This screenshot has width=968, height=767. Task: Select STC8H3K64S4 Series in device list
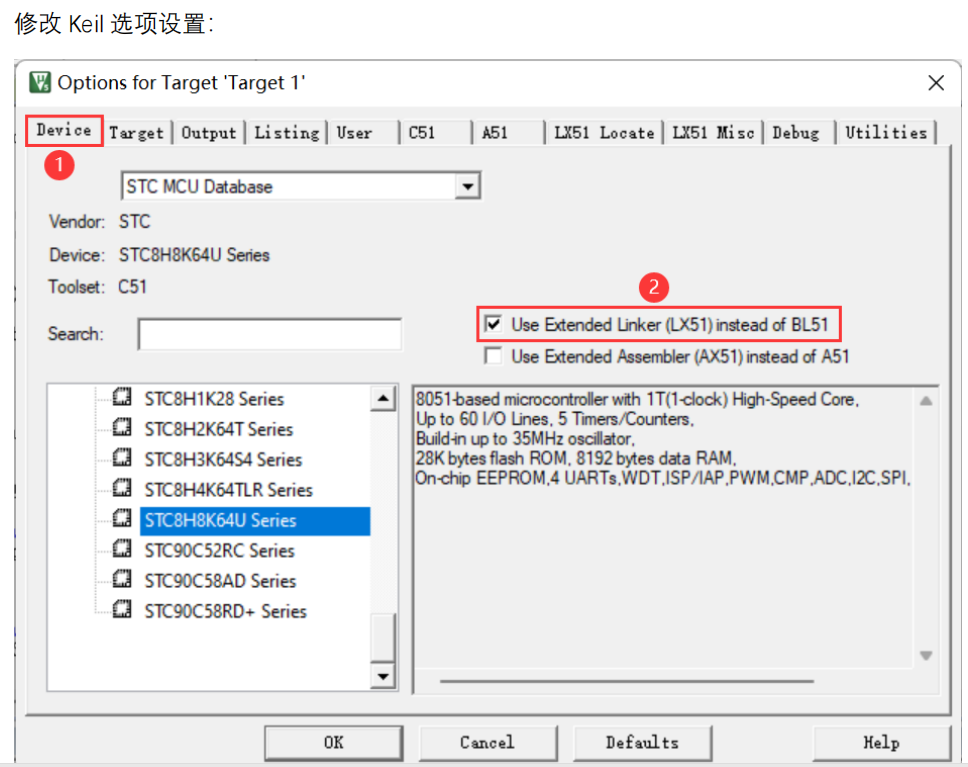click(x=223, y=459)
